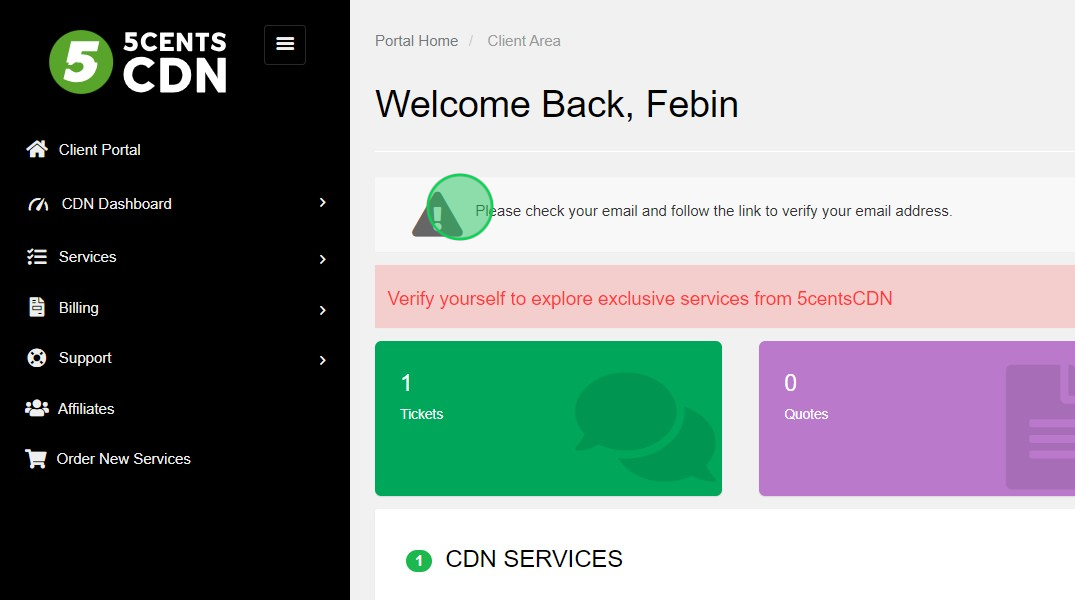The image size is (1075, 600).
Task: Click the email verification warning triangle icon
Action: click(x=437, y=213)
